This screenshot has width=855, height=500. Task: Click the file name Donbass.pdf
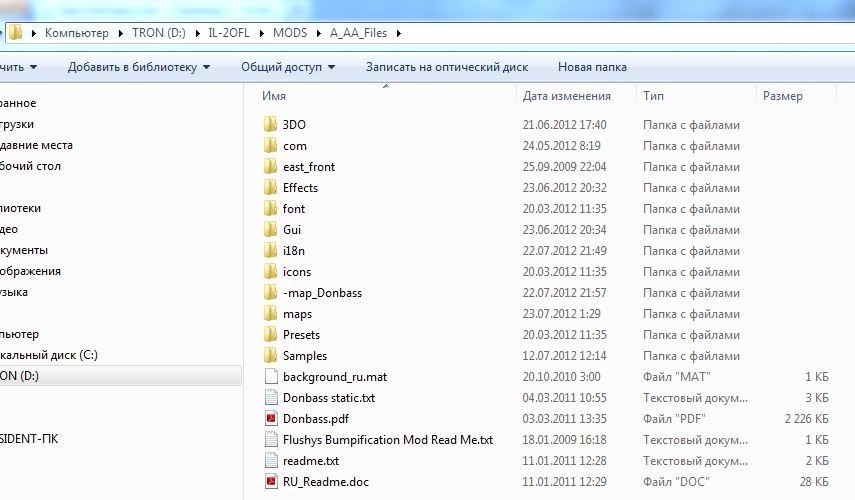point(316,419)
